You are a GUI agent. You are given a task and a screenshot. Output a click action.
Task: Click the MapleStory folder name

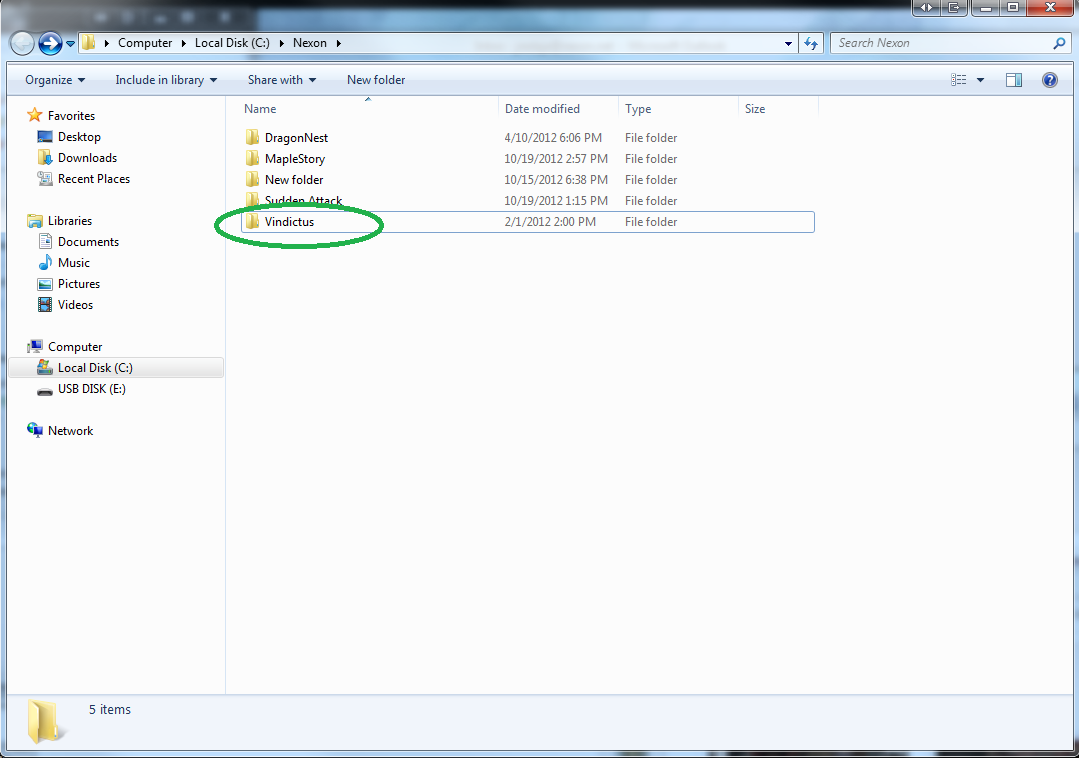(x=295, y=159)
